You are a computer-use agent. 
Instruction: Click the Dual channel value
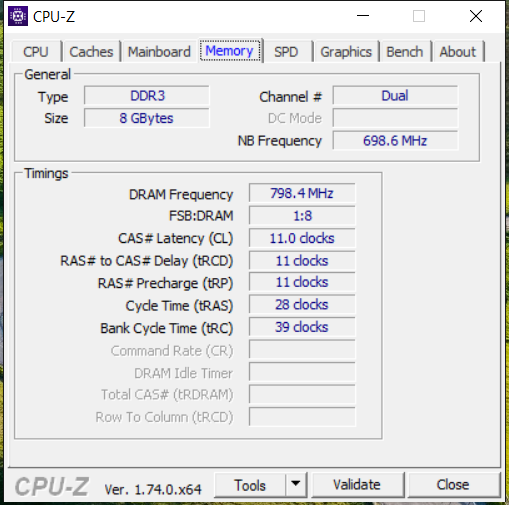point(395,96)
